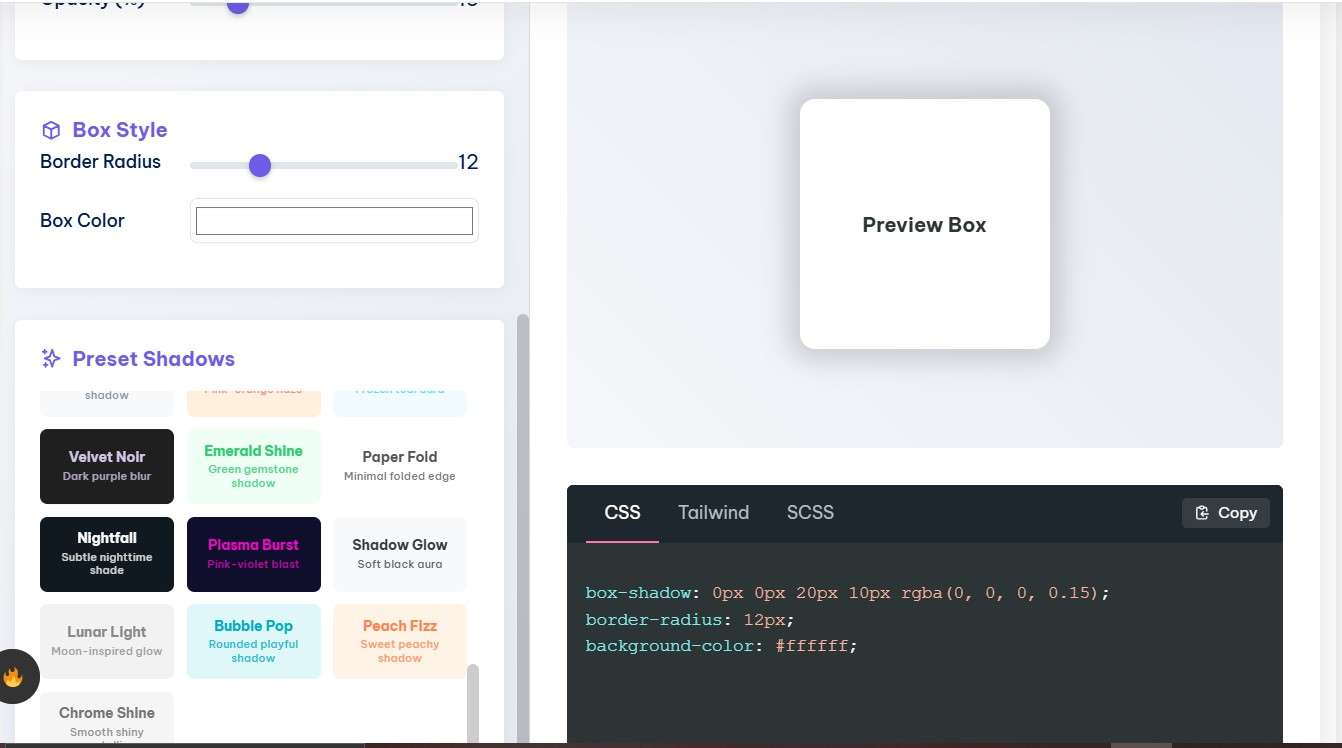Open the Box Color picker swatch
This screenshot has width=1342, height=748.
[334, 220]
